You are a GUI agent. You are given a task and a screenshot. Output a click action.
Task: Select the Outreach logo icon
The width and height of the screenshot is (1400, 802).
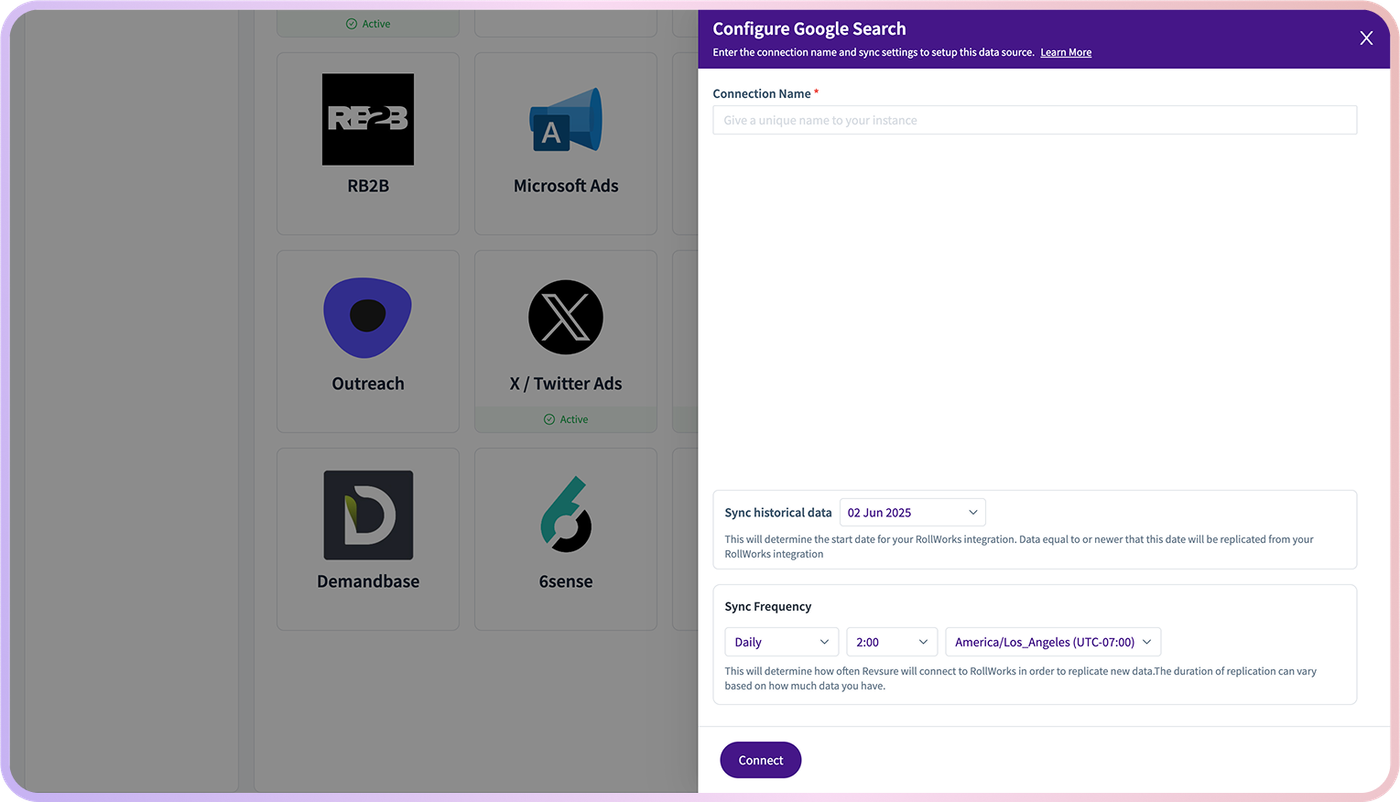pos(368,317)
